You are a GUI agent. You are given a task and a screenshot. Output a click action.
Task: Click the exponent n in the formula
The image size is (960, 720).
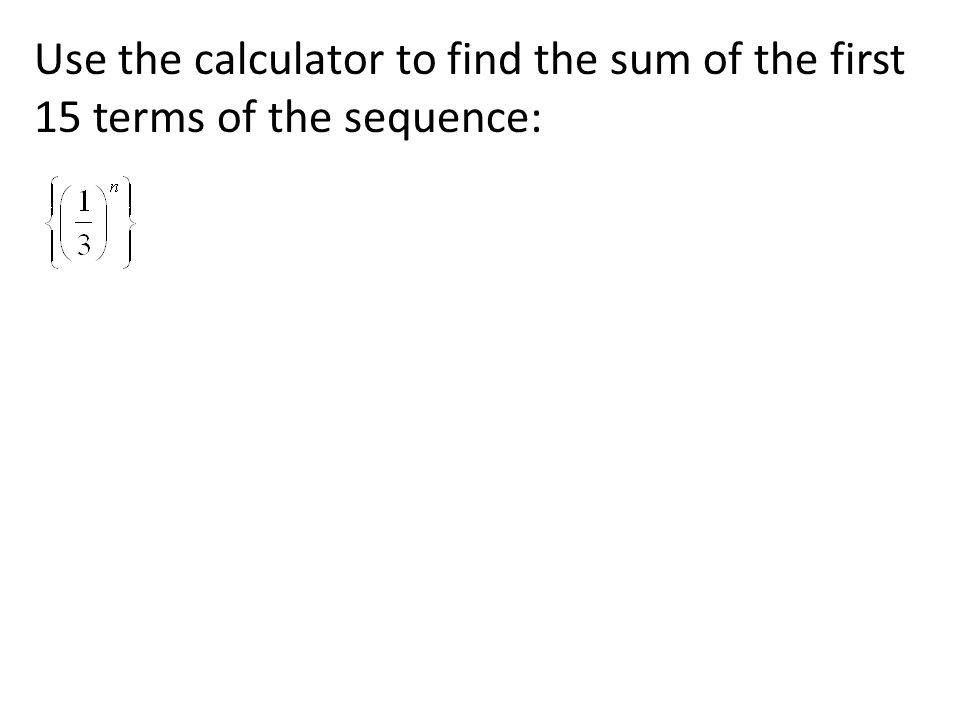click(x=114, y=188)
